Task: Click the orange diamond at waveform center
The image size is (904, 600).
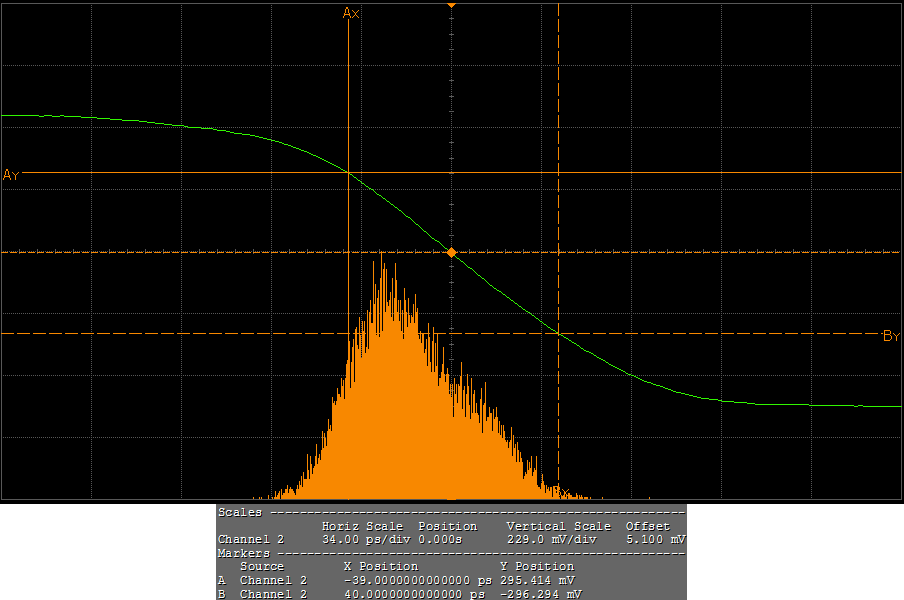Action: click(451, 253)
